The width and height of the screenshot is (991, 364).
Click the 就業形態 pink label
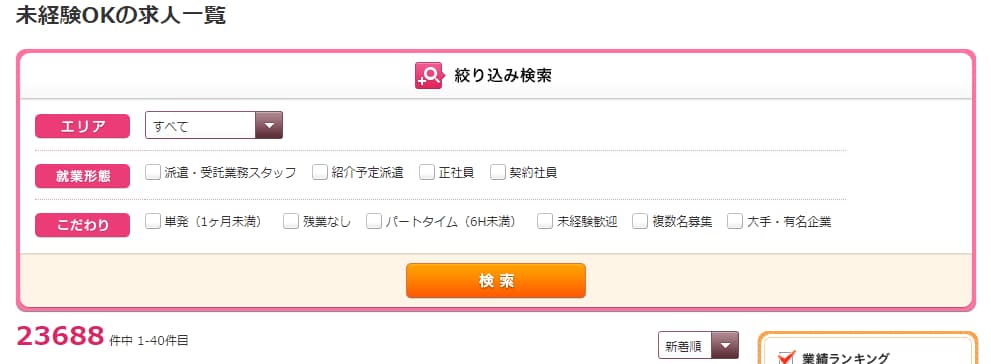tap(82, 176)
